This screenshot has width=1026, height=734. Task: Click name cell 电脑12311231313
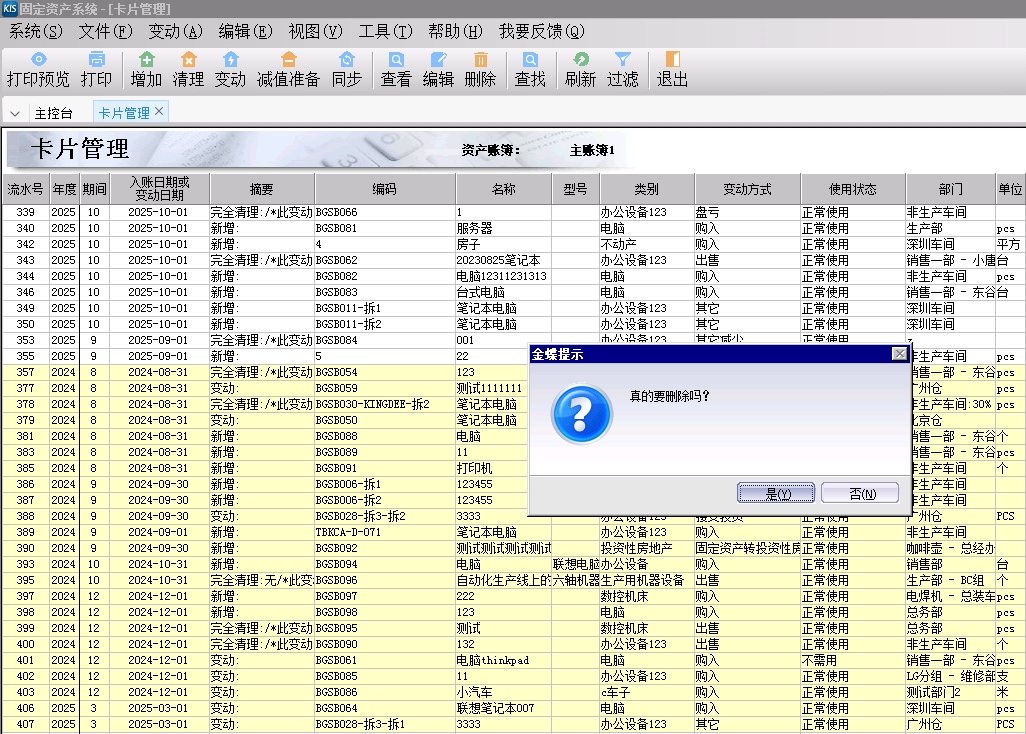pos(504,277)
